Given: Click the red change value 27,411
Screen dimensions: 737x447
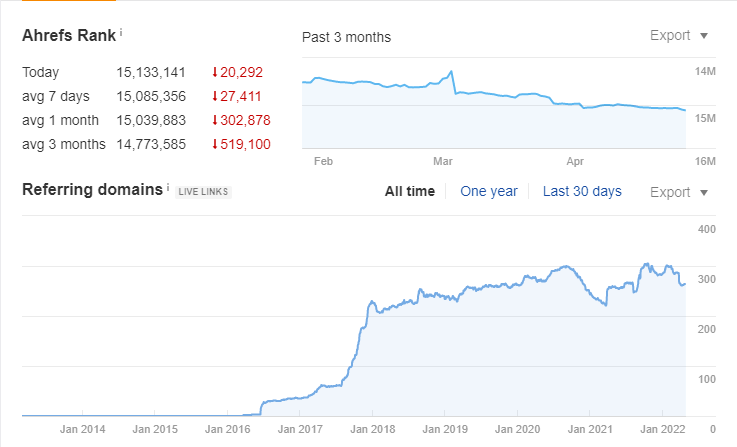Looking at the screenshot, I should coord(240,96).
